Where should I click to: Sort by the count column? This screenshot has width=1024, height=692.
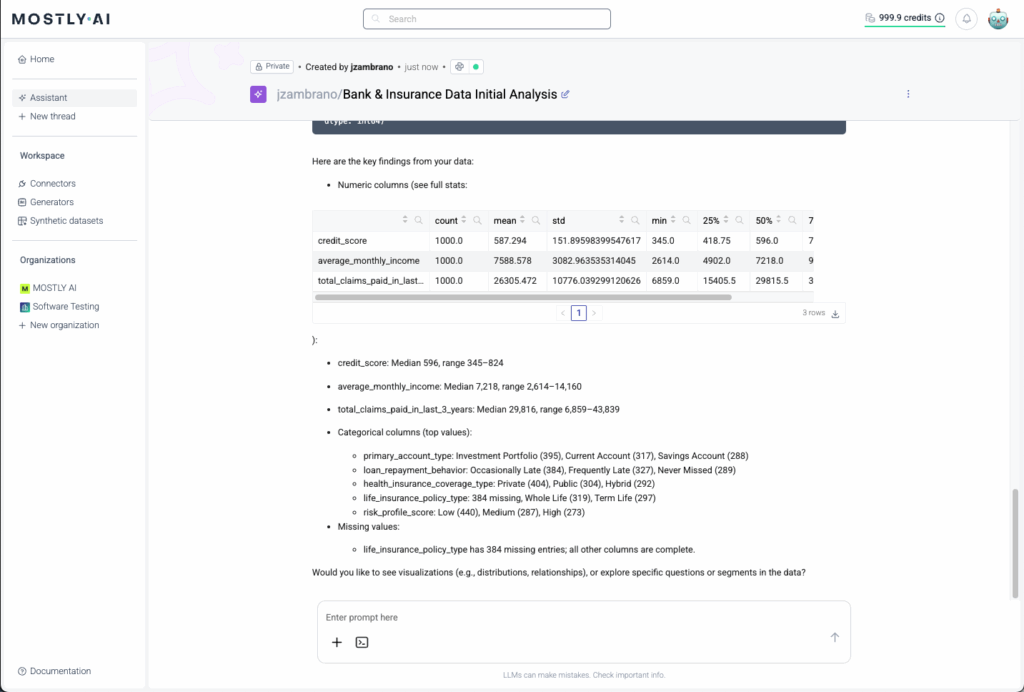point(464,220)
